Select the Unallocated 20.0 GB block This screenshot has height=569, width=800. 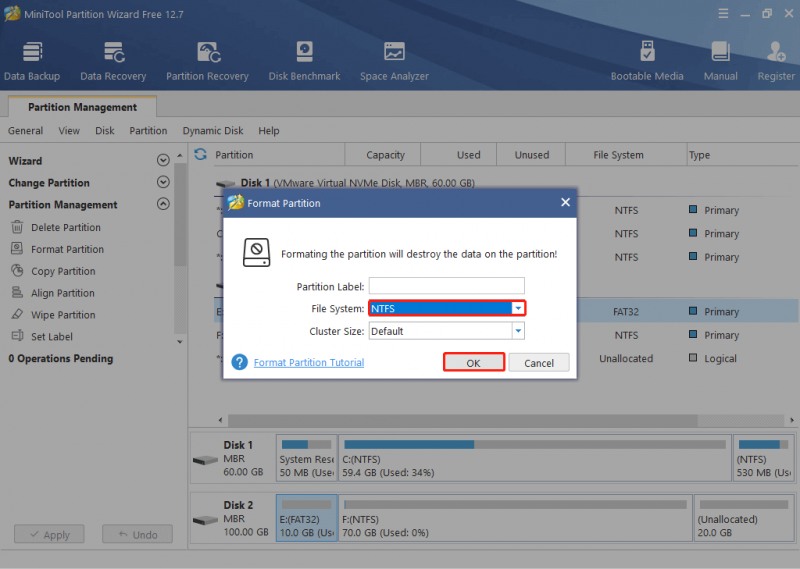[x=744, y=517]
